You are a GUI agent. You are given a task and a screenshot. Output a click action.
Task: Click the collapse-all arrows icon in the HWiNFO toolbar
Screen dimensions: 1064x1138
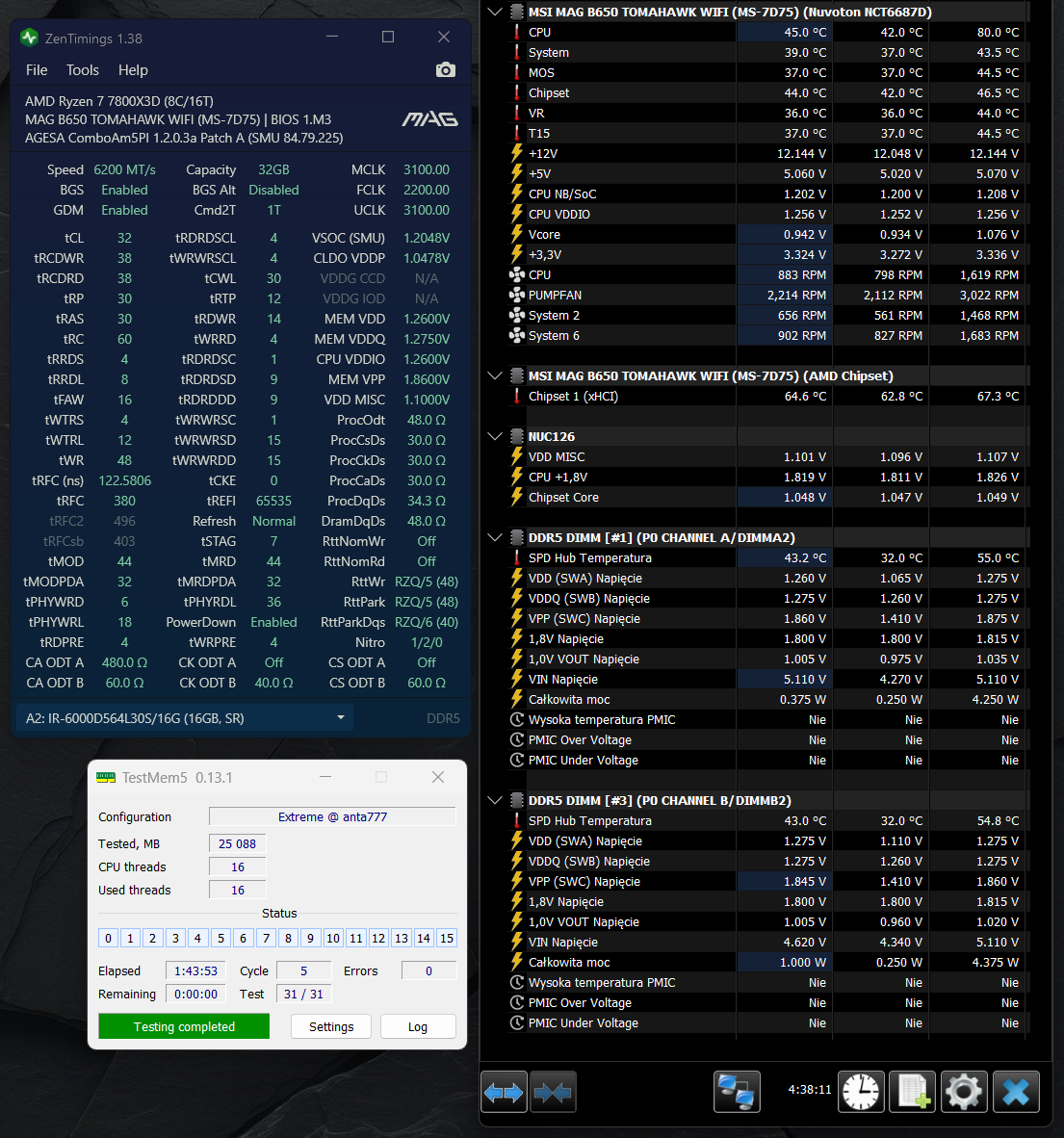coord(553,1092)
